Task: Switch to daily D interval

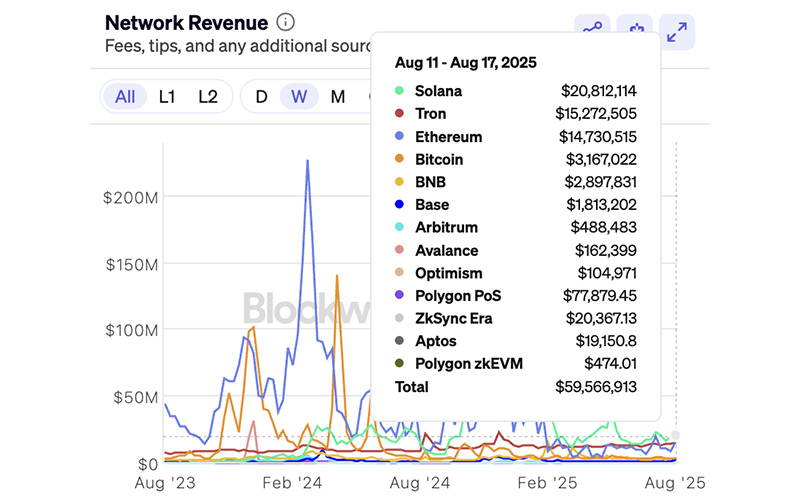Action: click(261, 96)
